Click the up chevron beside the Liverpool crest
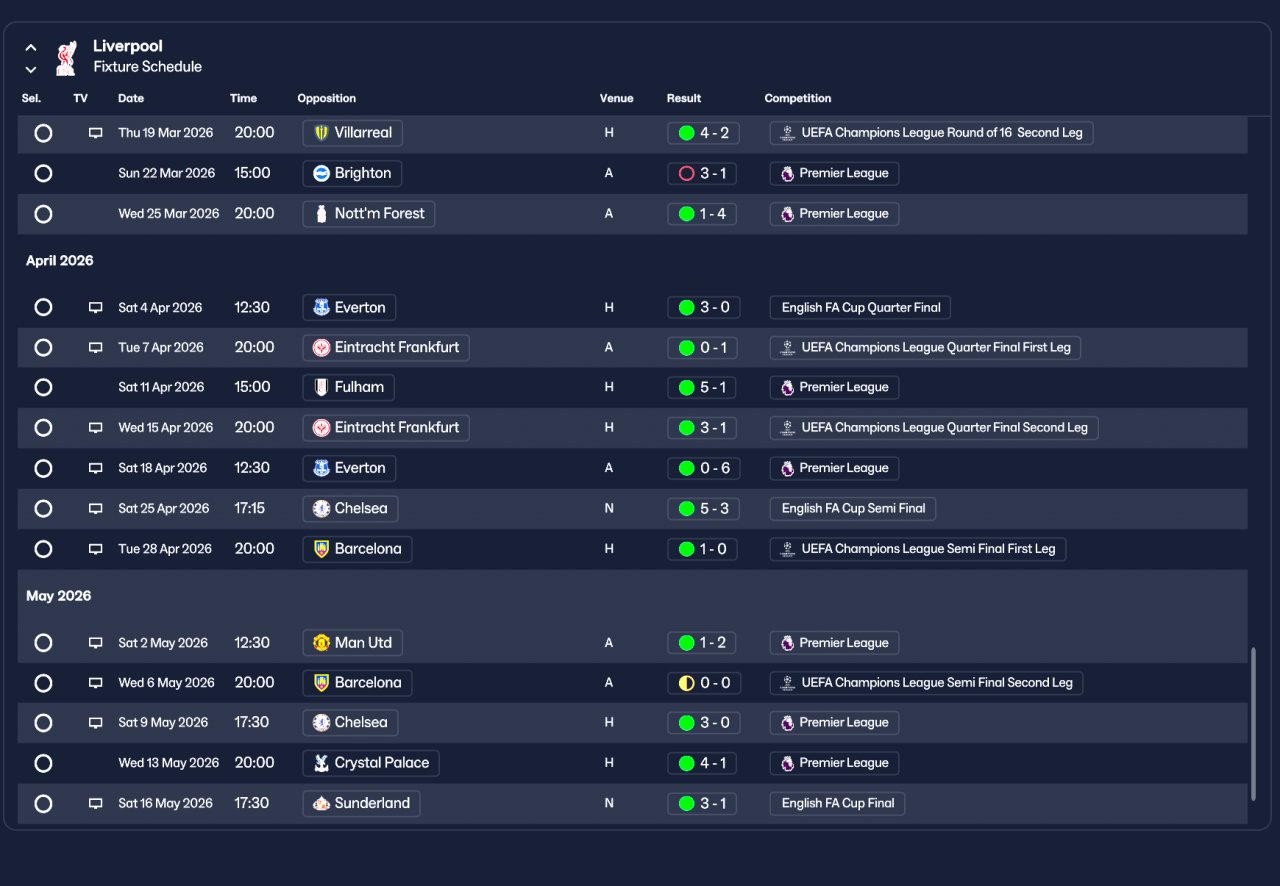 pyautogui.click(x=31, y=47)
